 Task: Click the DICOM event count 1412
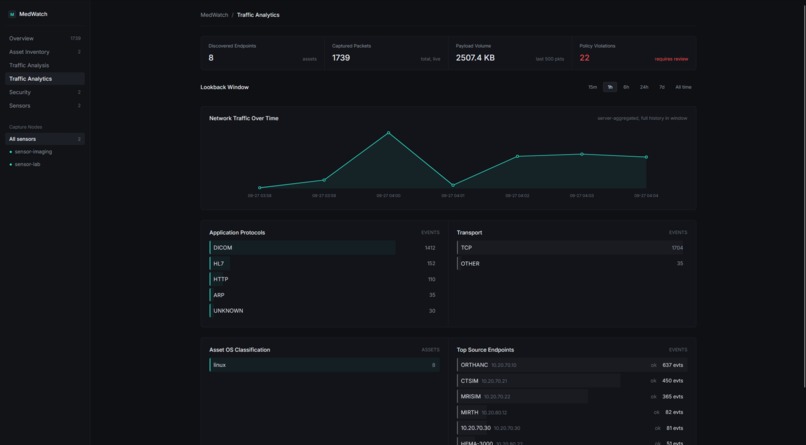pos(430,248)
